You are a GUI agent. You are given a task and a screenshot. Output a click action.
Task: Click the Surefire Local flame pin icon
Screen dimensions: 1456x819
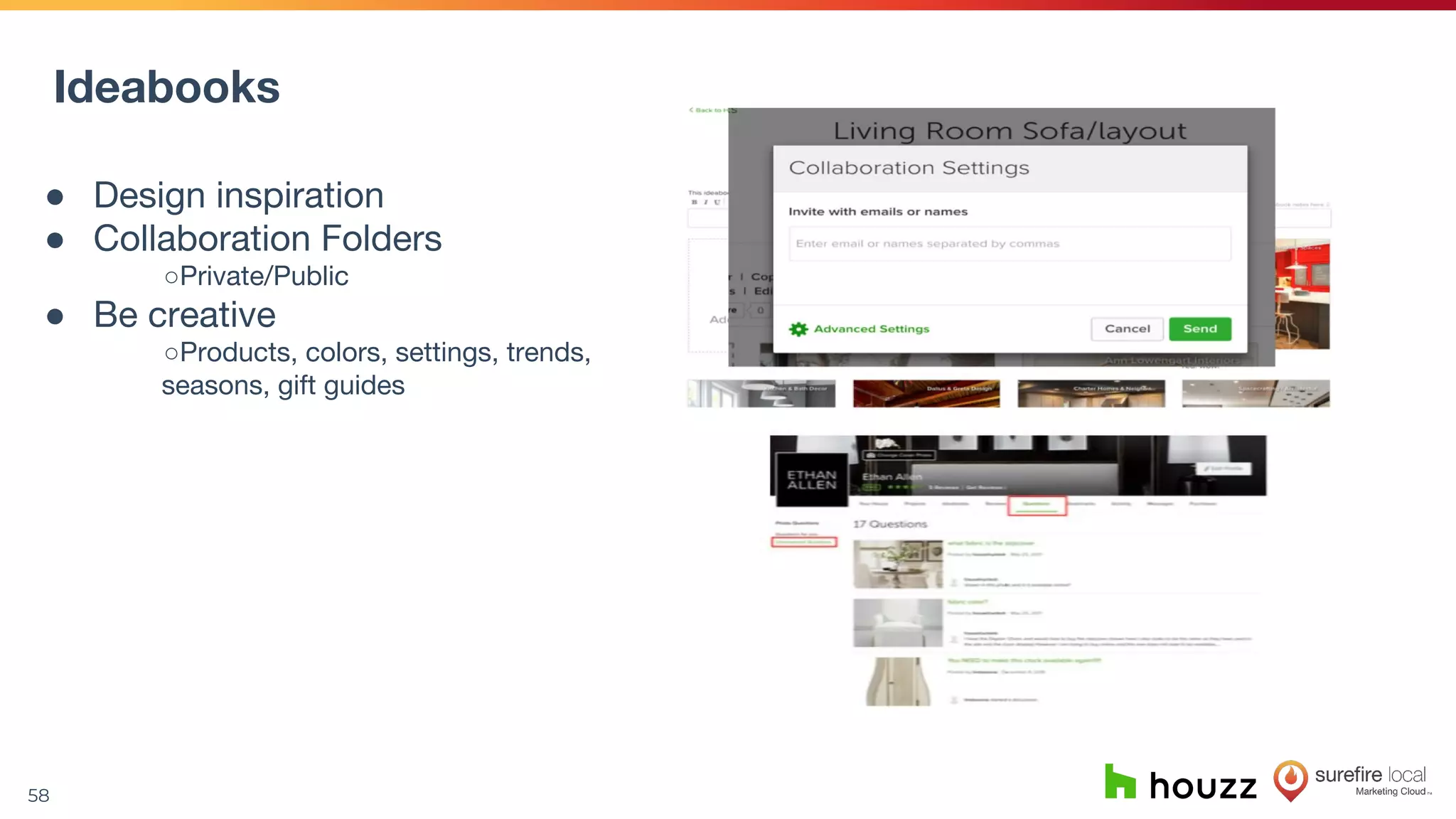1290,781
